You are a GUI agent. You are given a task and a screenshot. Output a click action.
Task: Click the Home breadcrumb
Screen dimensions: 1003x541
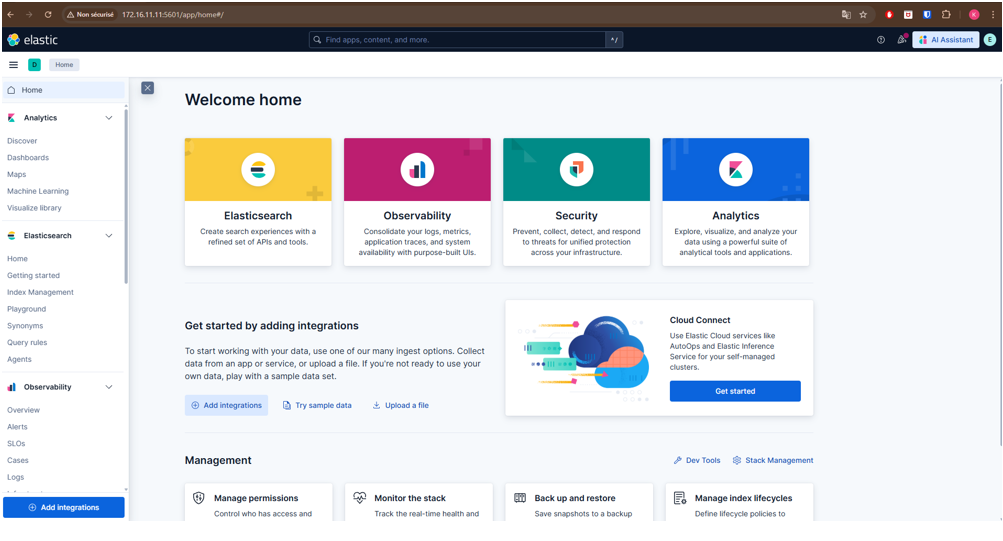pos(64,65)
